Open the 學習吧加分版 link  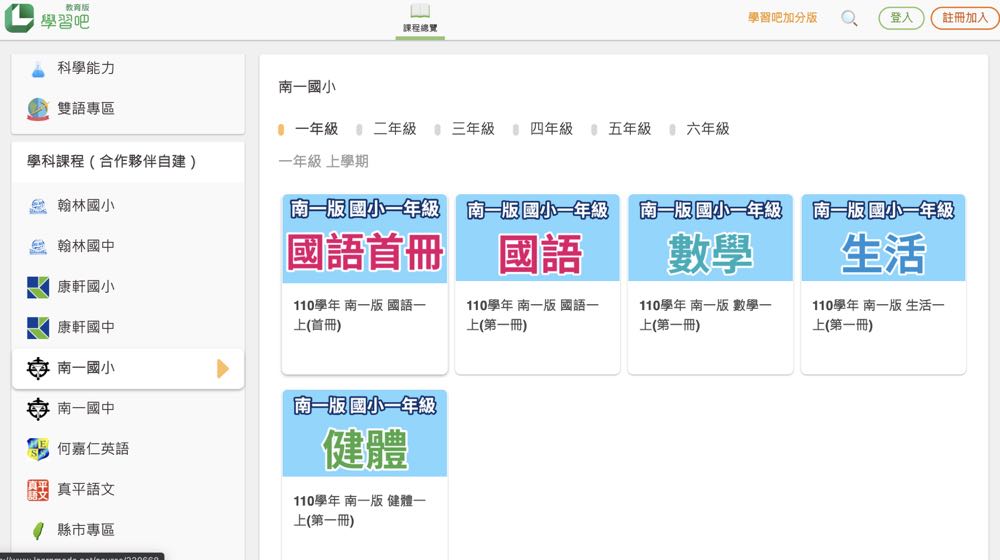783,18
